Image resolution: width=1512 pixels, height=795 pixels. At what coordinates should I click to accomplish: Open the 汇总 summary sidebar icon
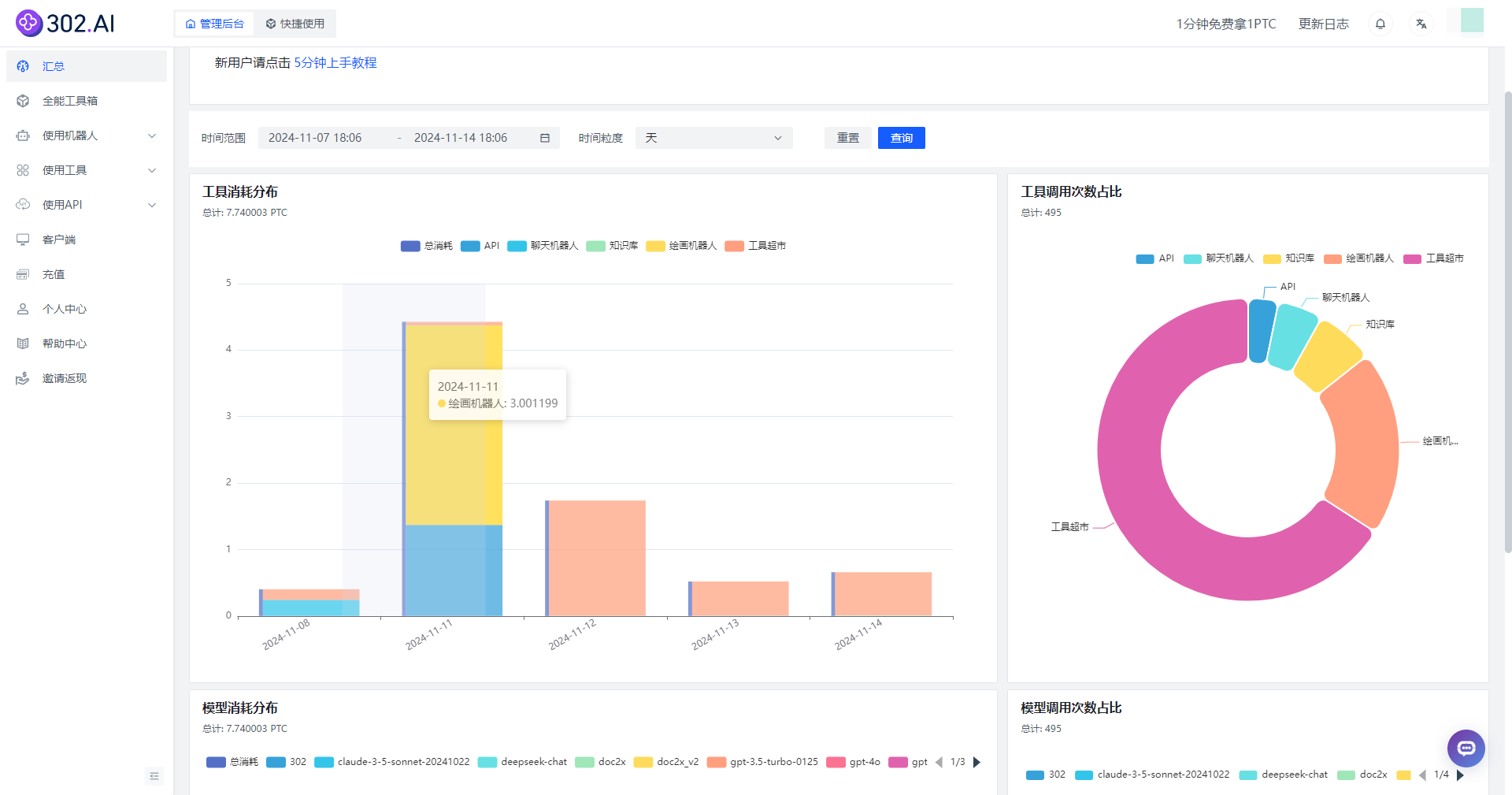(x=23, y=66)
